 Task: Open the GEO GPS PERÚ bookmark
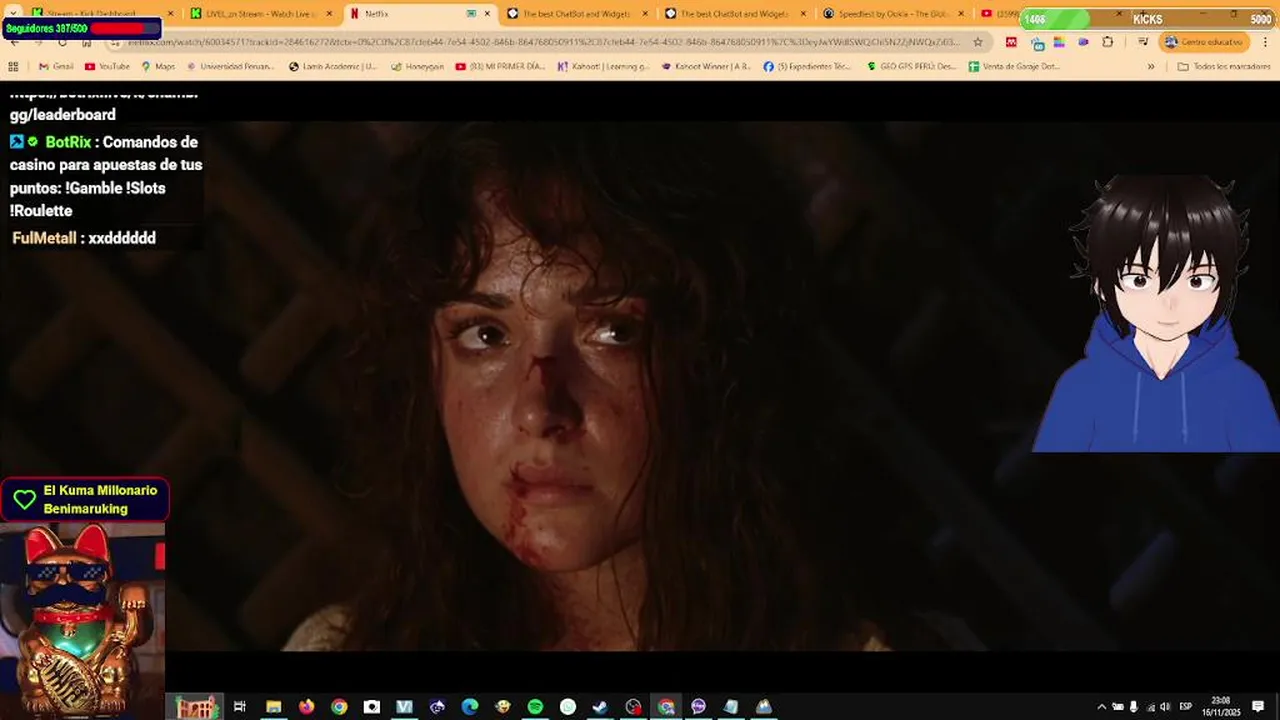tap(912, 66)
